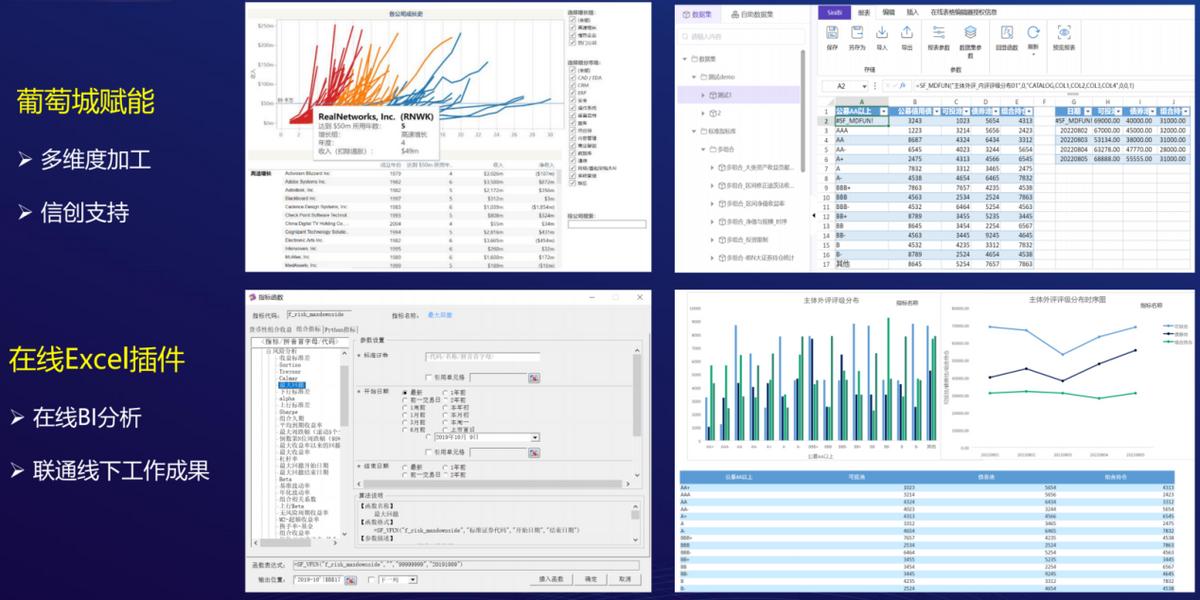Image resolution: width=1200 pixels, height=600 pixels.
Task: Click the 取消 button in the dialog
Action: click(x=624, y=579)
